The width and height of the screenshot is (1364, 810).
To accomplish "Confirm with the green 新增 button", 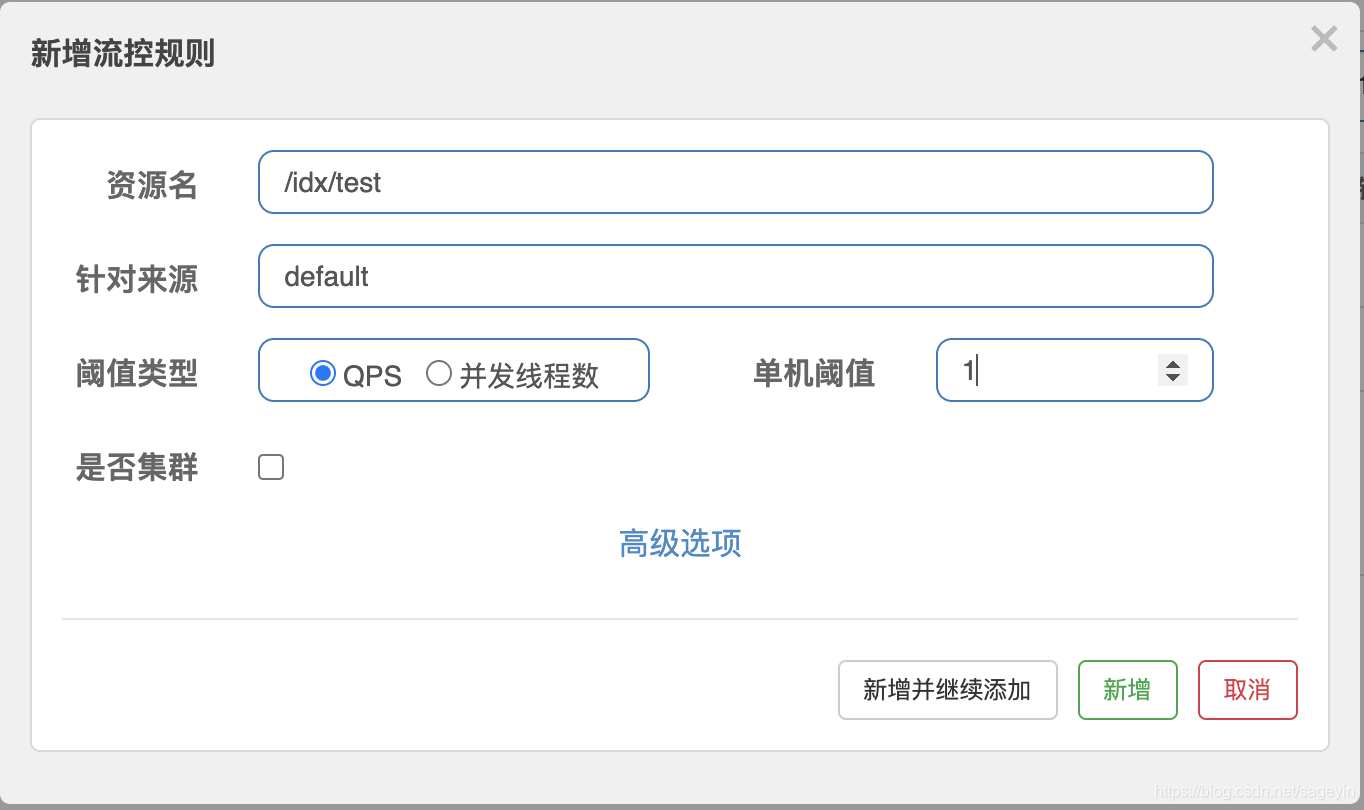I will tap(1127, 690).
